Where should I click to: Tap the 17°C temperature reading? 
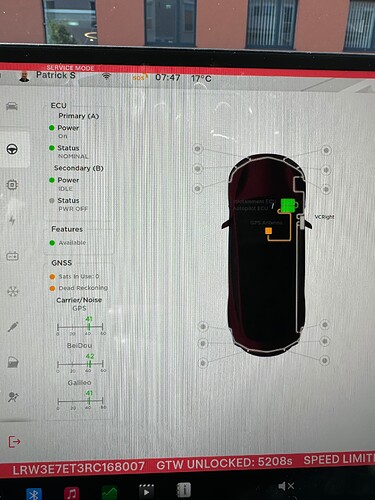[x=201, y=79]
